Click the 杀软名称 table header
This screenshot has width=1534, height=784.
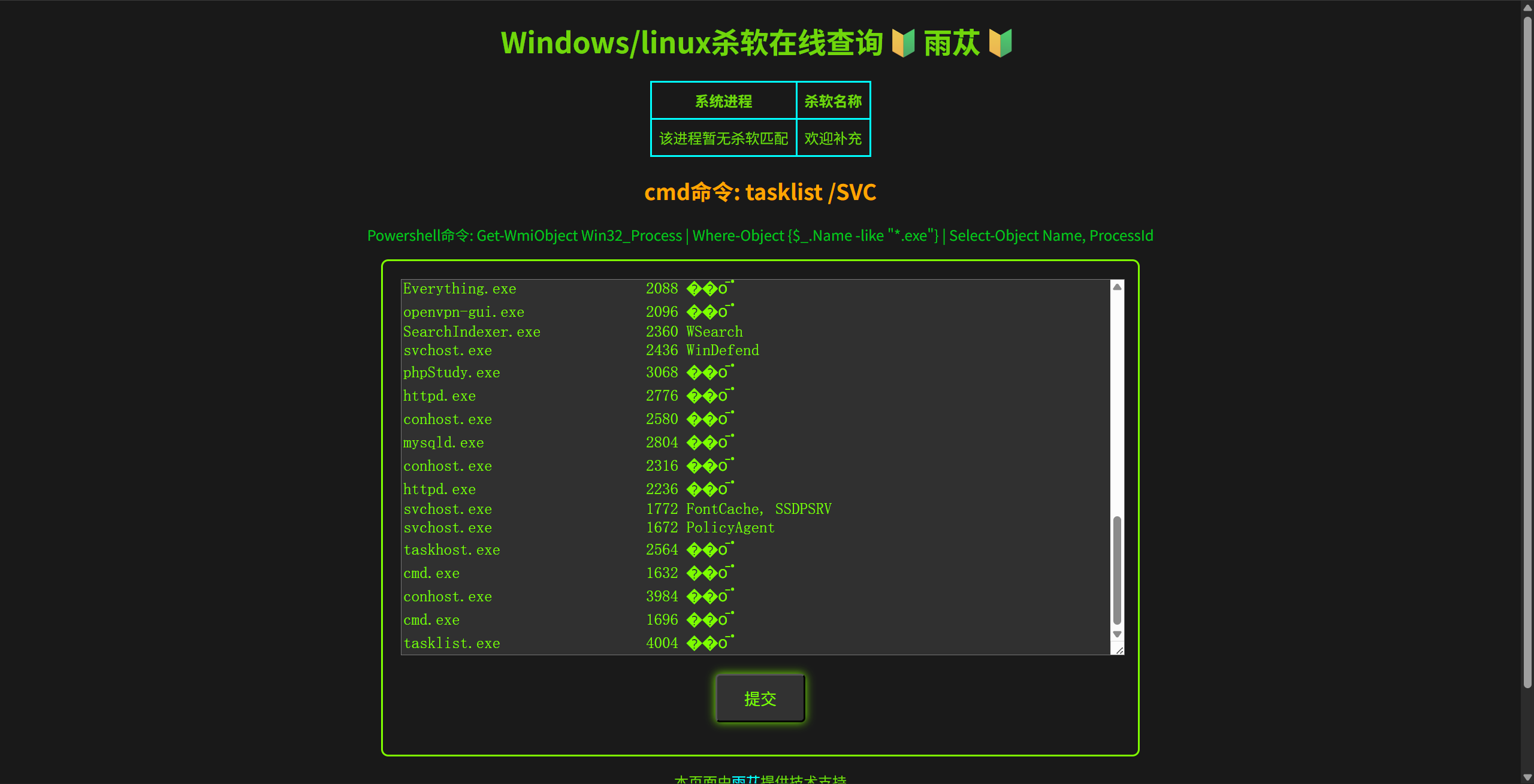pos(833,101)
